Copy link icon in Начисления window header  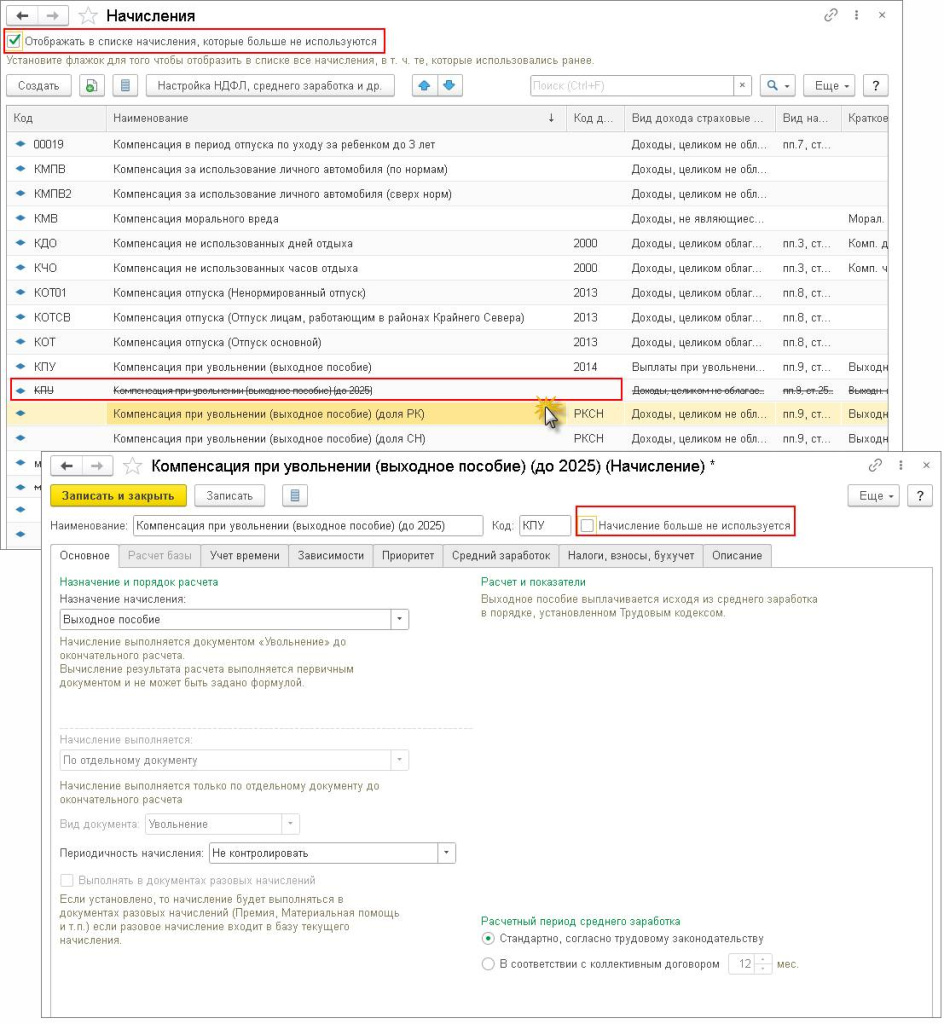click(x=830, y=15)
